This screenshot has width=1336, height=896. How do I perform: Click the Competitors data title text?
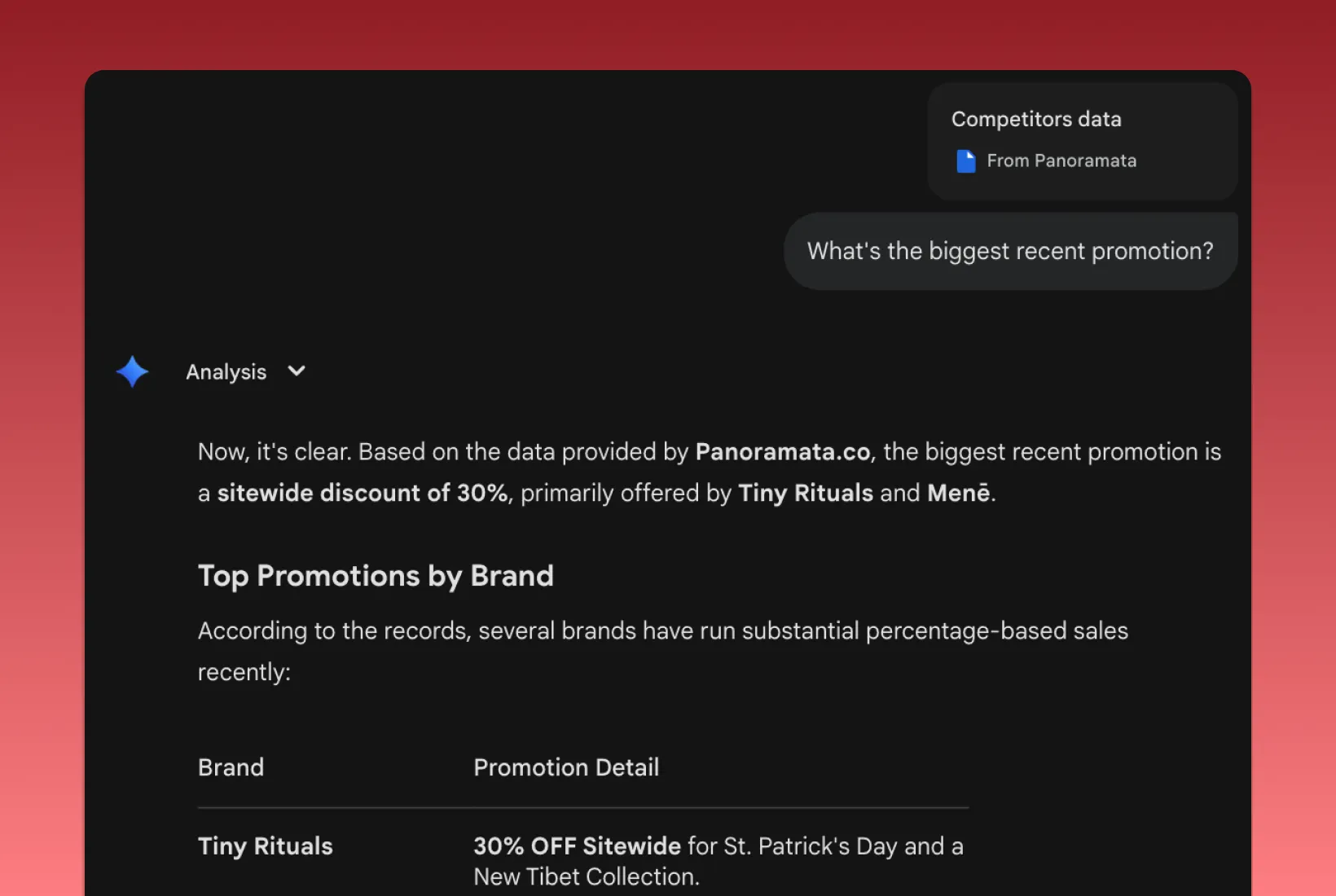click(1036, 120)
